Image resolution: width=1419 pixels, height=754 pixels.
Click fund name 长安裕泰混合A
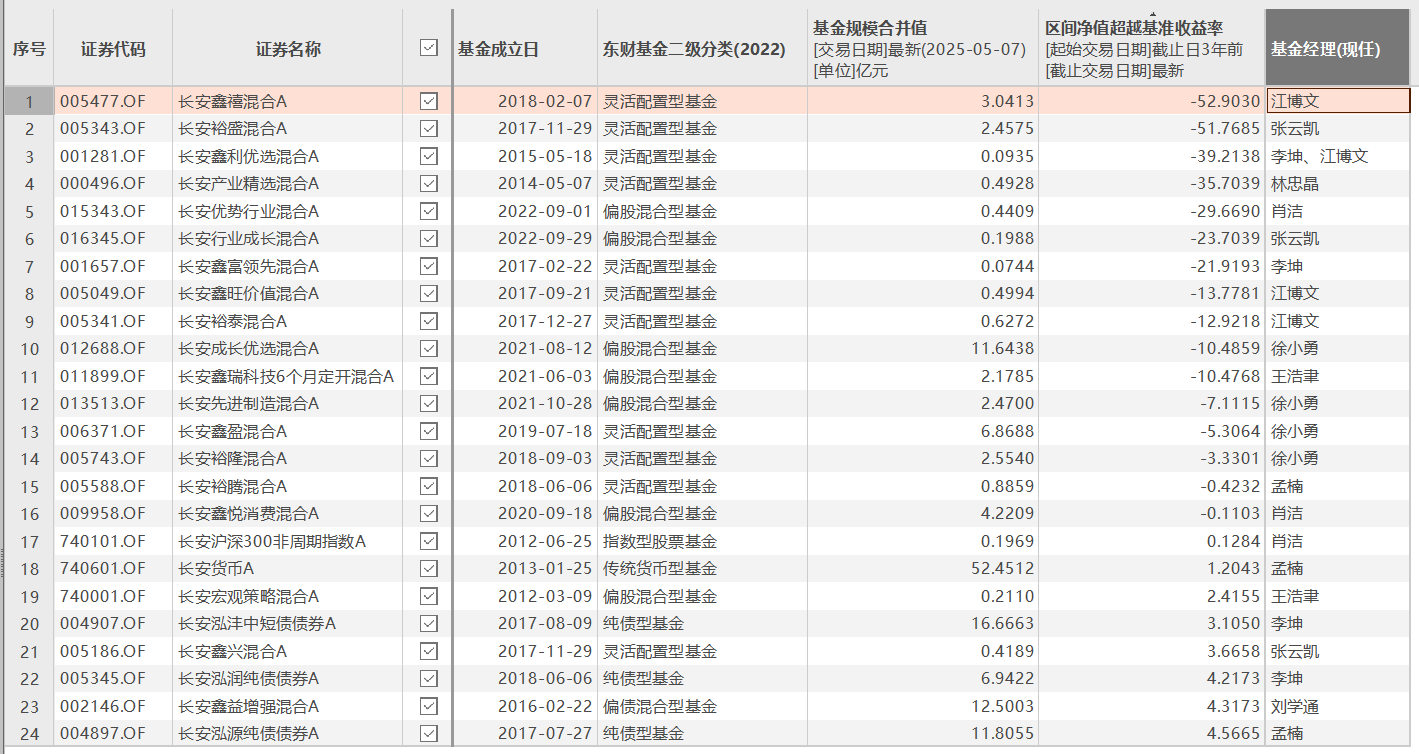tap(233, 321)
